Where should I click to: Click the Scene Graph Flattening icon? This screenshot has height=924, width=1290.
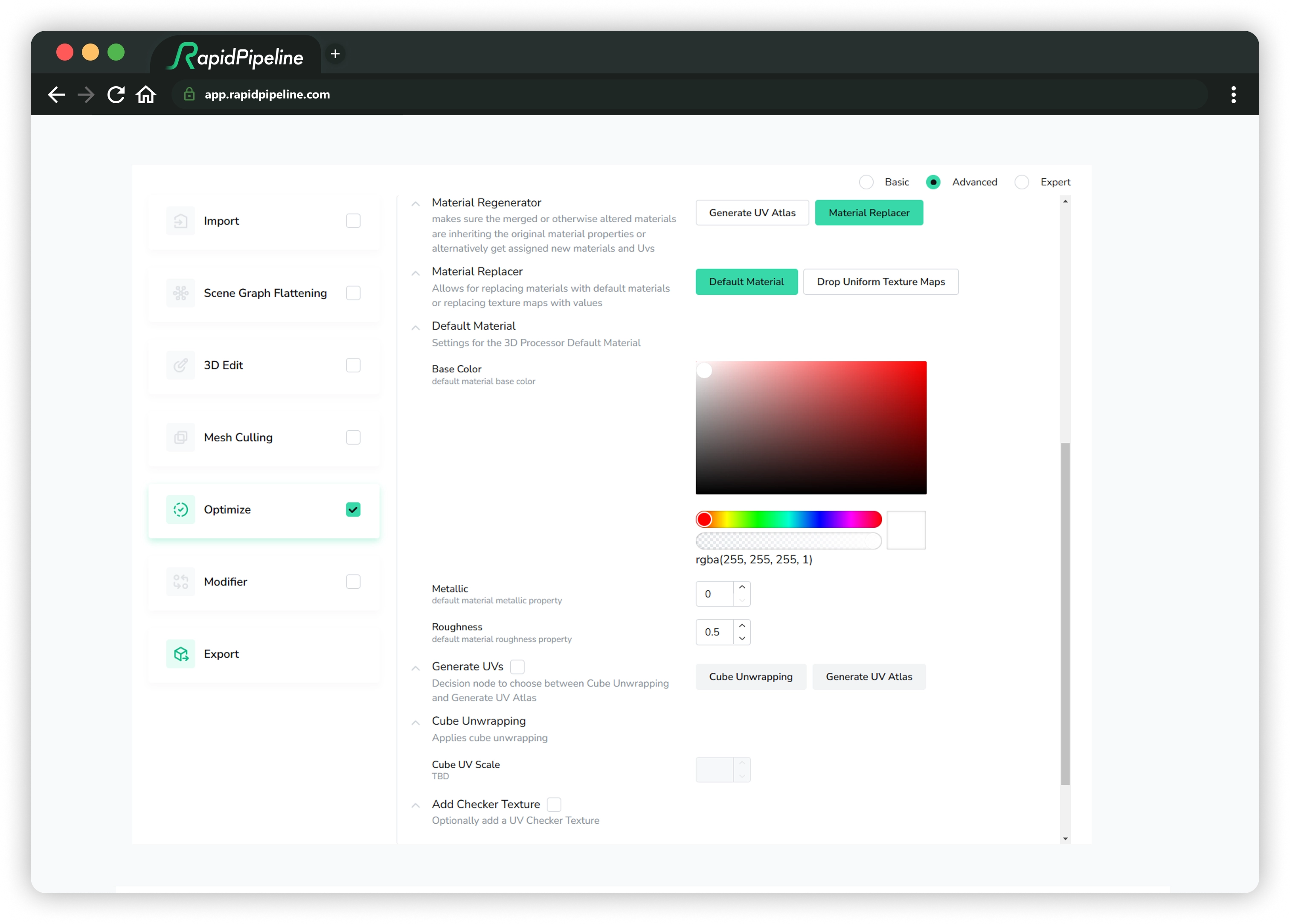tap(180, 293)
